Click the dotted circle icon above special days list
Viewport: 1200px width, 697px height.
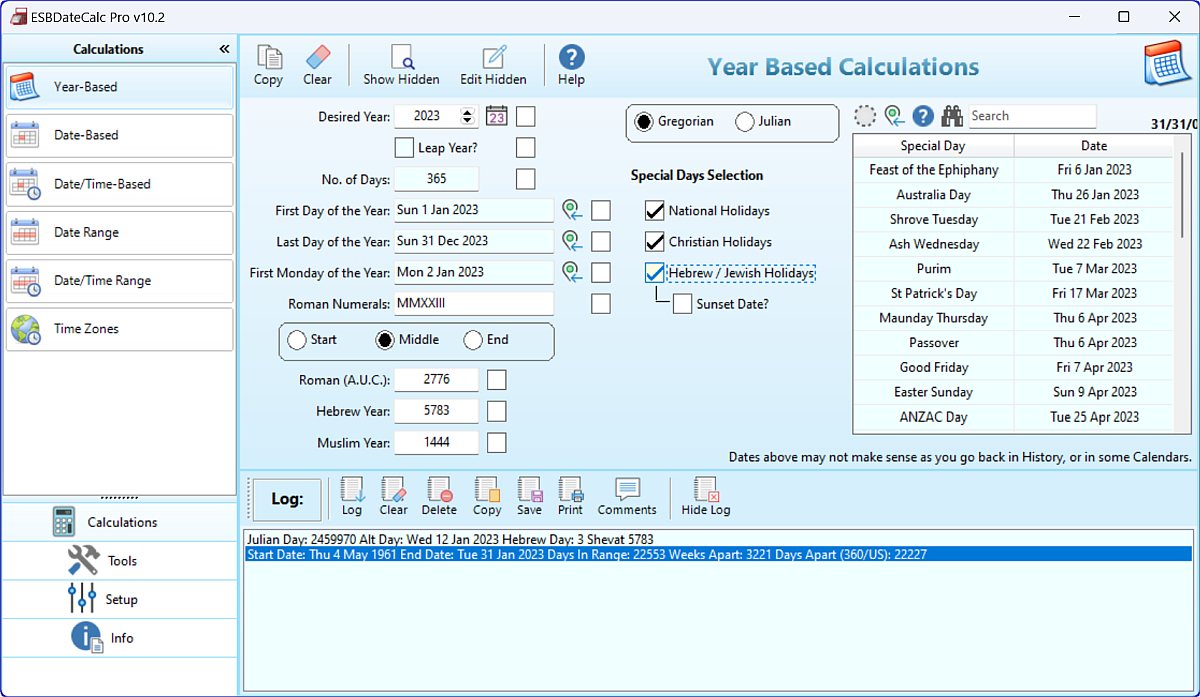point(865,116)
